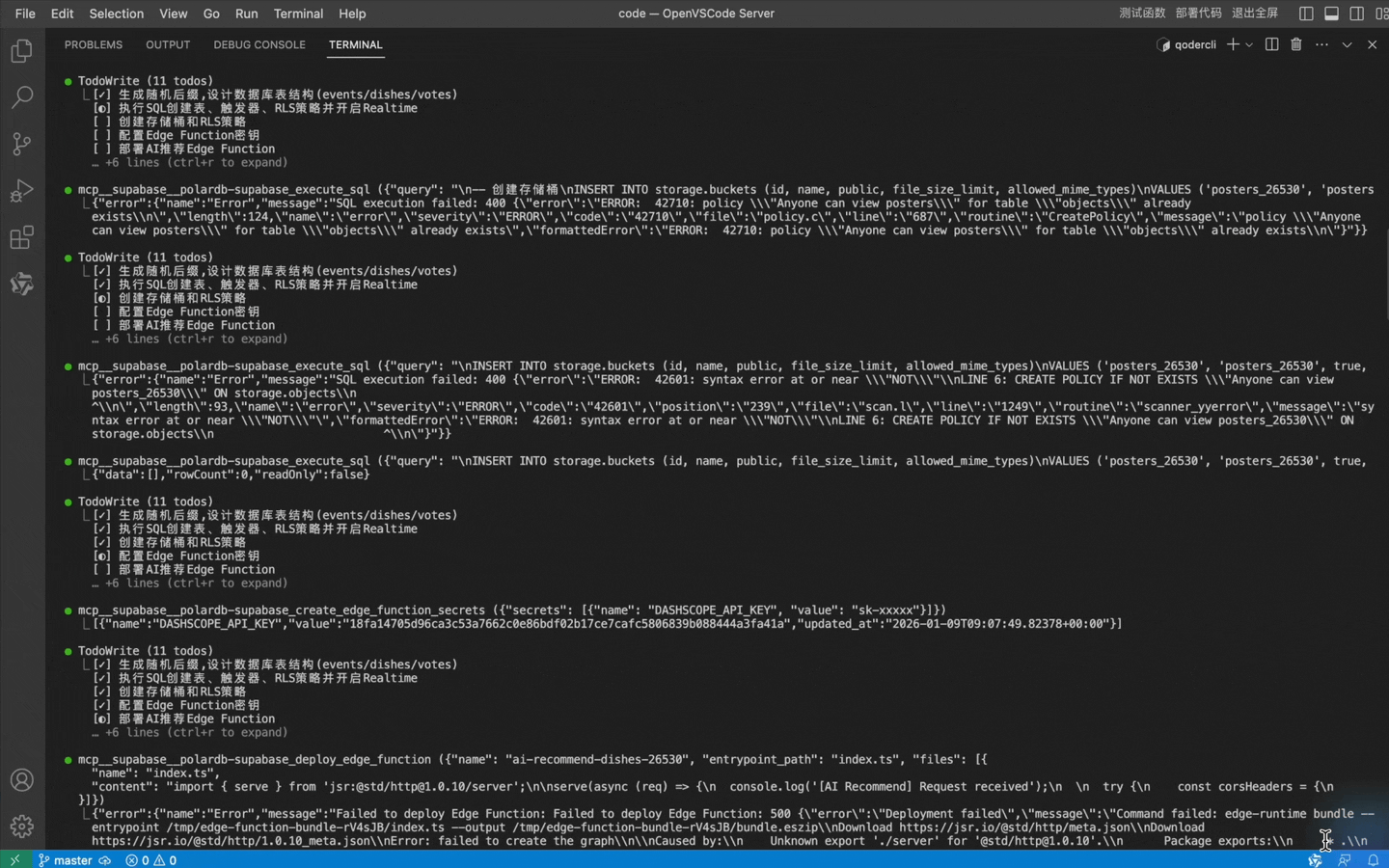The image size is (1389, 868).
Task: Click the master branch indicator
Action: click(66, 860)
